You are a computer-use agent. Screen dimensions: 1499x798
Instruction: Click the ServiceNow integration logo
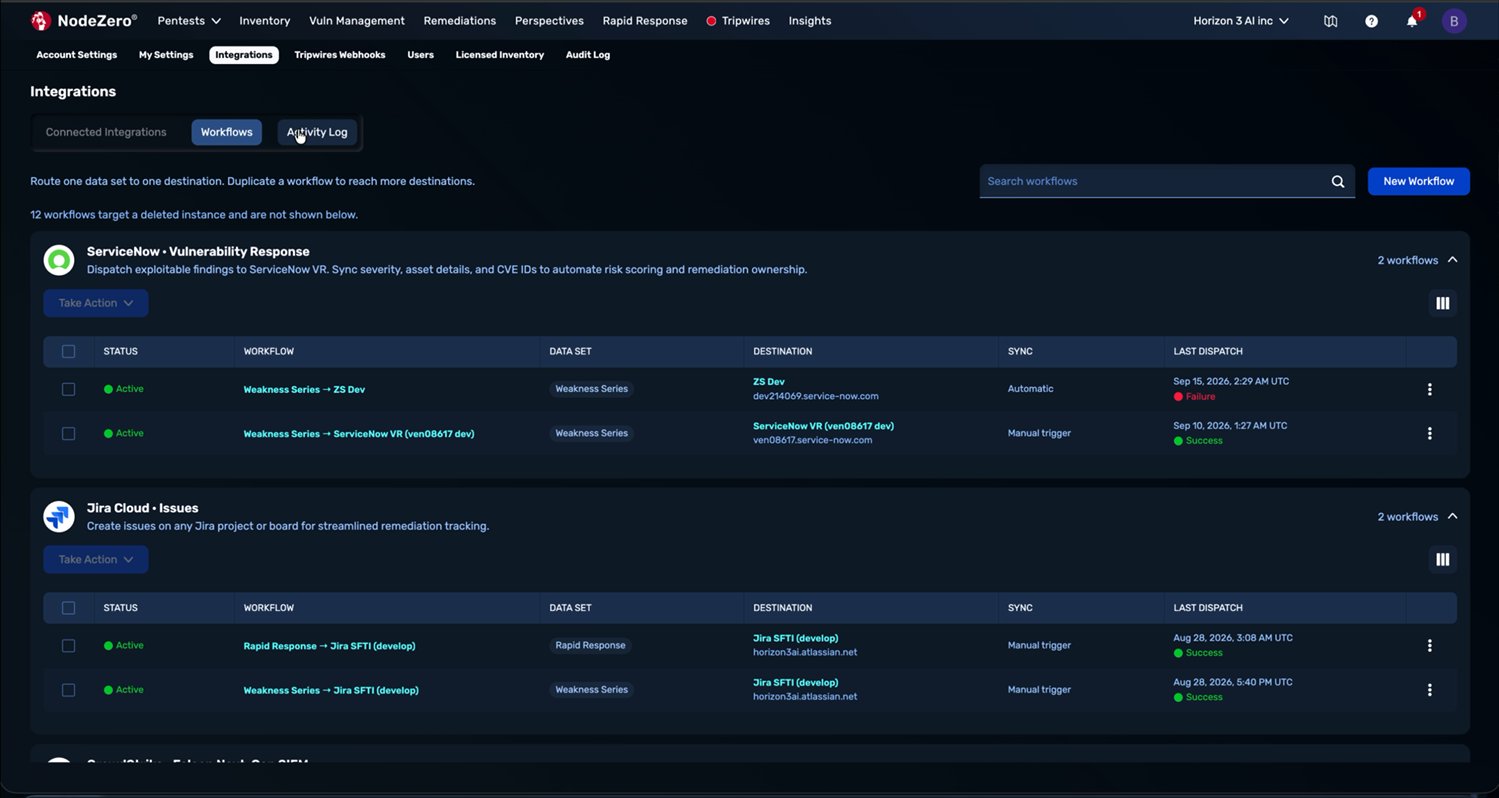[x=59, y=260]
